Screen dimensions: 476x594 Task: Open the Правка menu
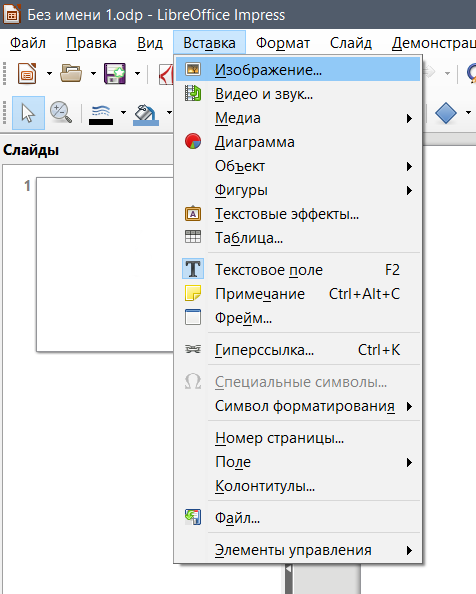(91, 43)
